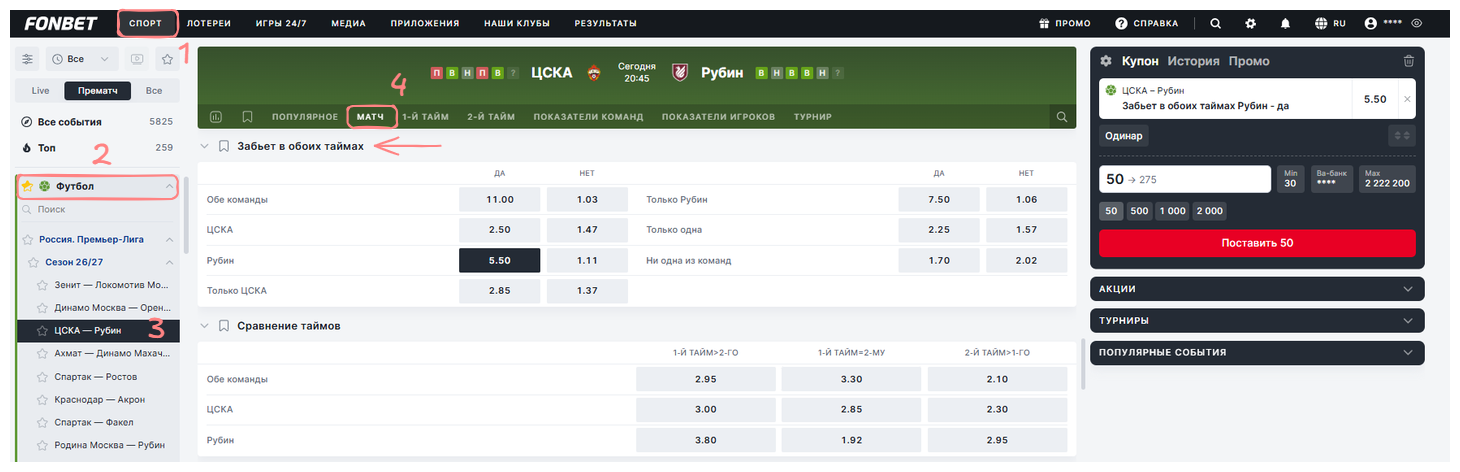
Task: Open the RU language selector
Action: (x=1330, y=23)
